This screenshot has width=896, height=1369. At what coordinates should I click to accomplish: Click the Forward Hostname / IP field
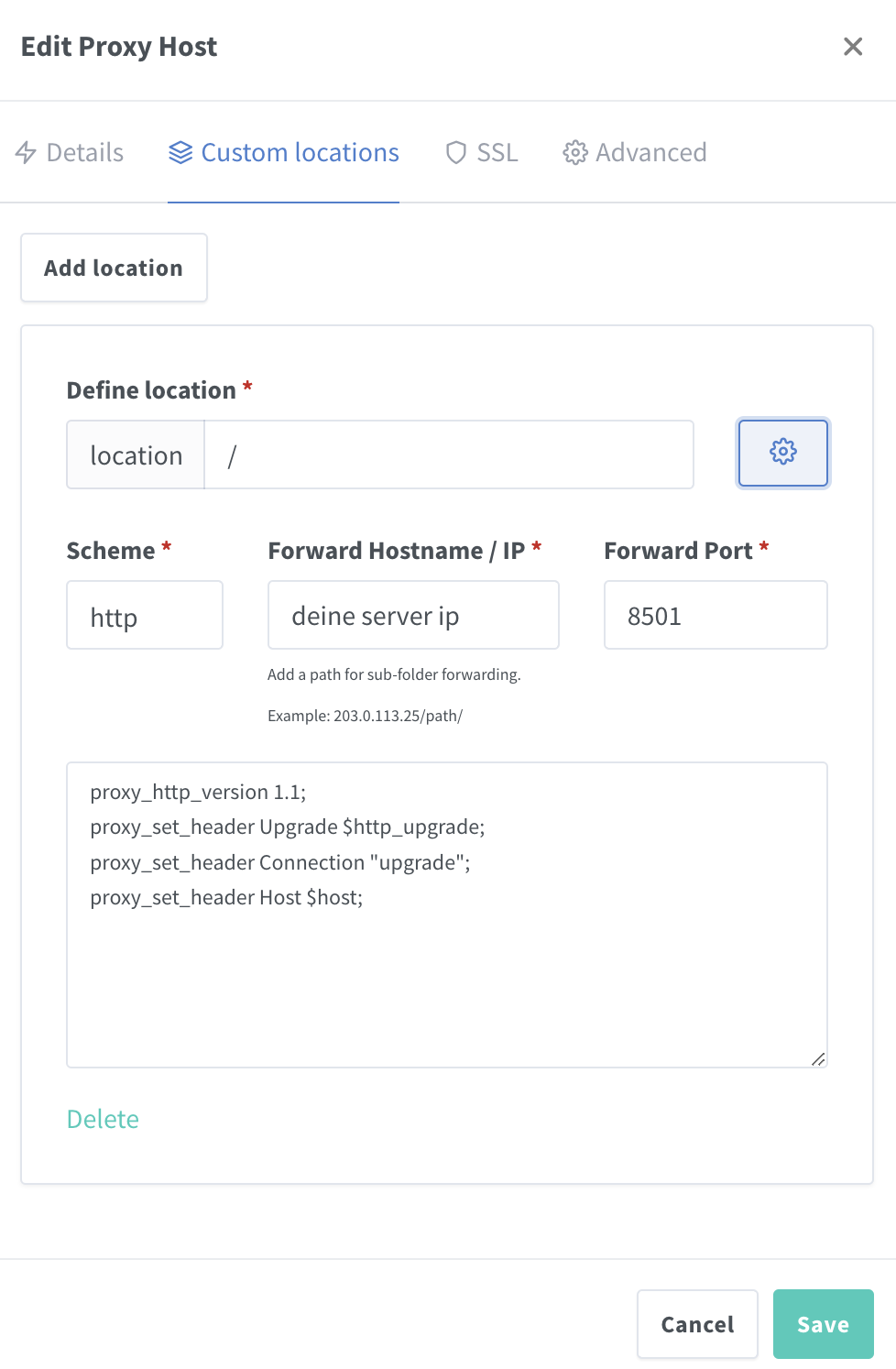[413, 615]
